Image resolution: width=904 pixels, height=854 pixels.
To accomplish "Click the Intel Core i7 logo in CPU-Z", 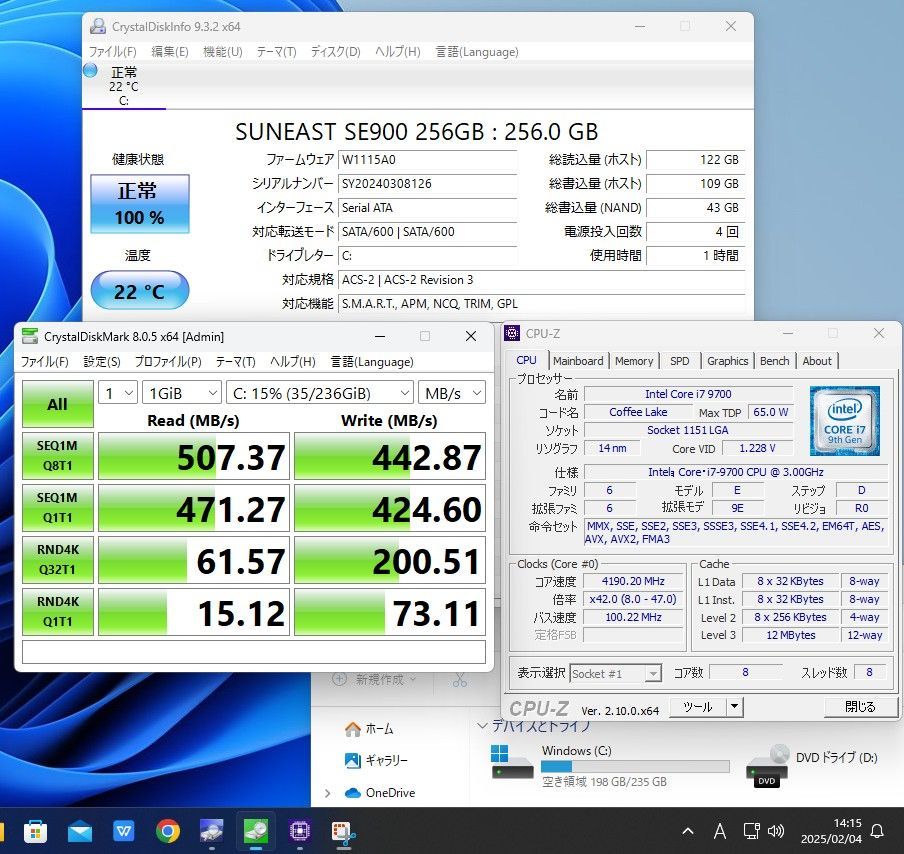I will 845,421.
